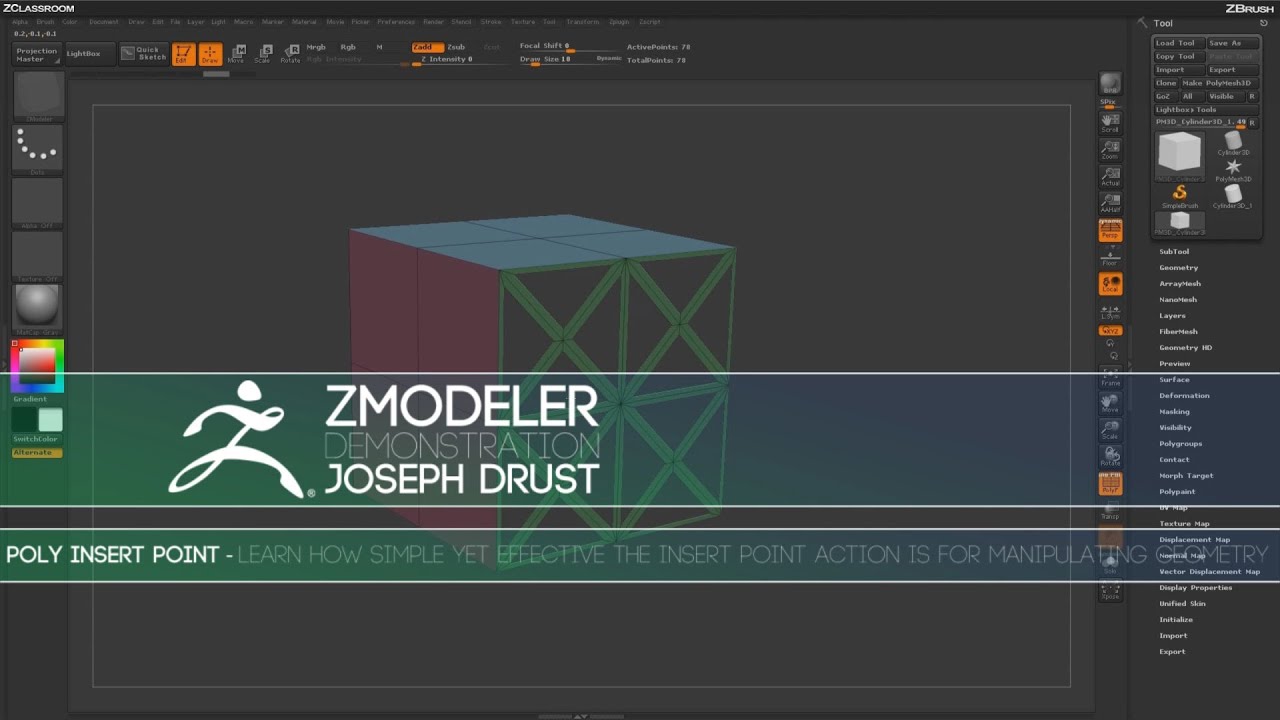Open the Texture Off selector
Screen dimensions: 1280x720
pos(38,256)
